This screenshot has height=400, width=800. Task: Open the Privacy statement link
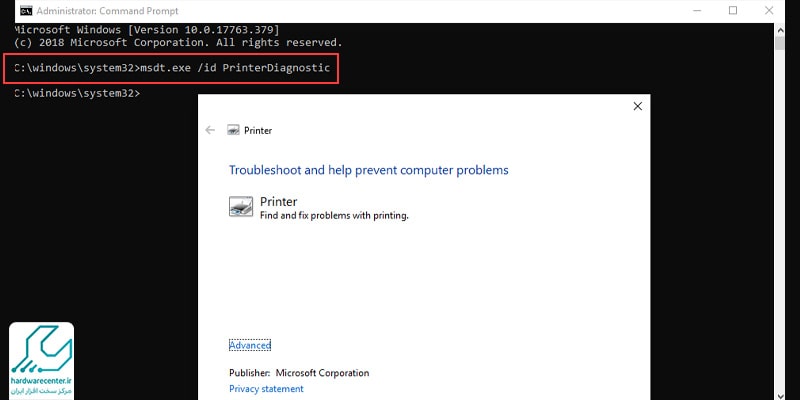[x=266, y=389]
